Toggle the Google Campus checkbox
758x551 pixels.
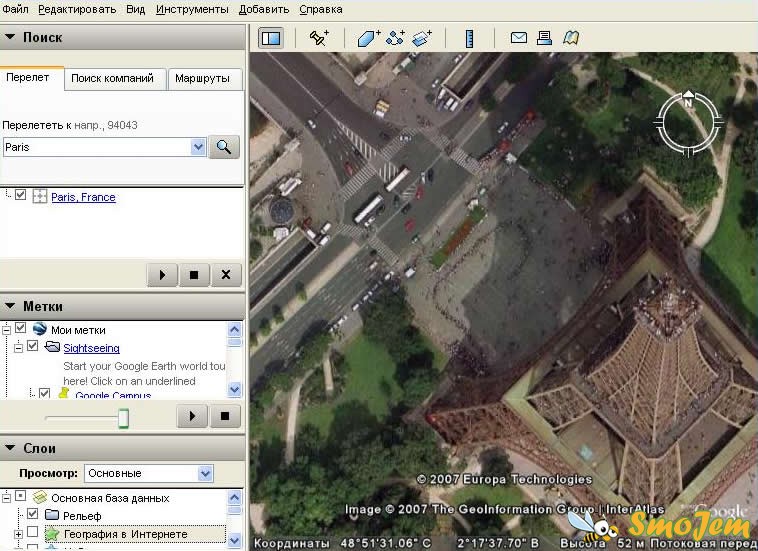pyautogui.click(x=44, y=393)
